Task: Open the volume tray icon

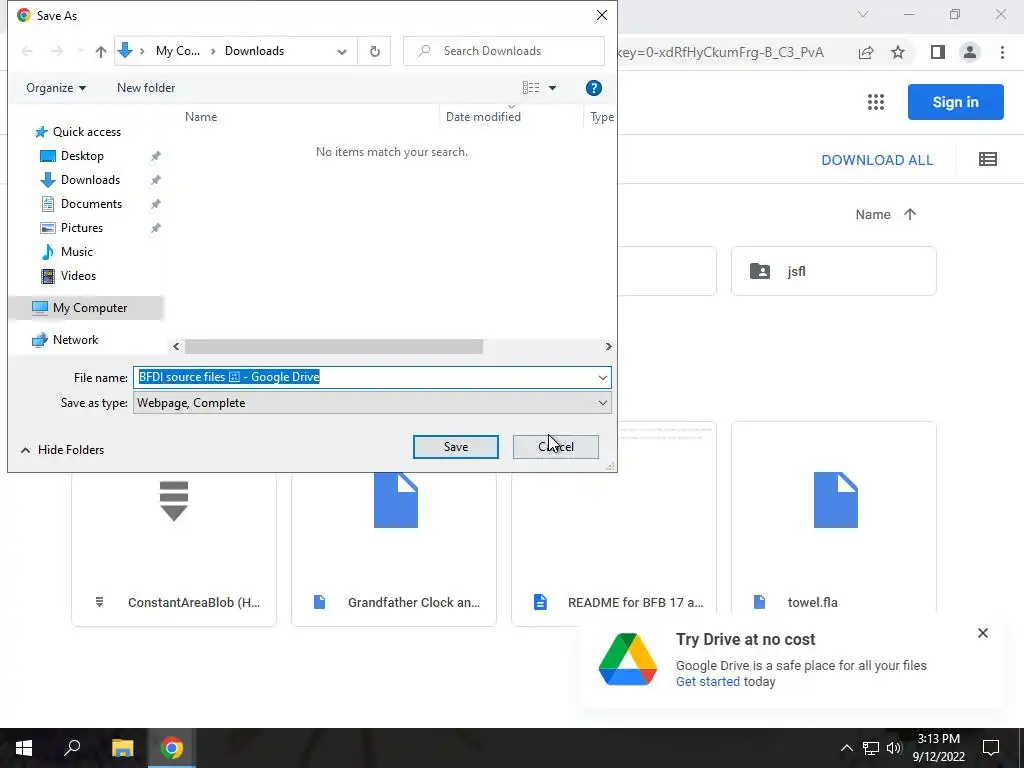Action: point(894,748)
